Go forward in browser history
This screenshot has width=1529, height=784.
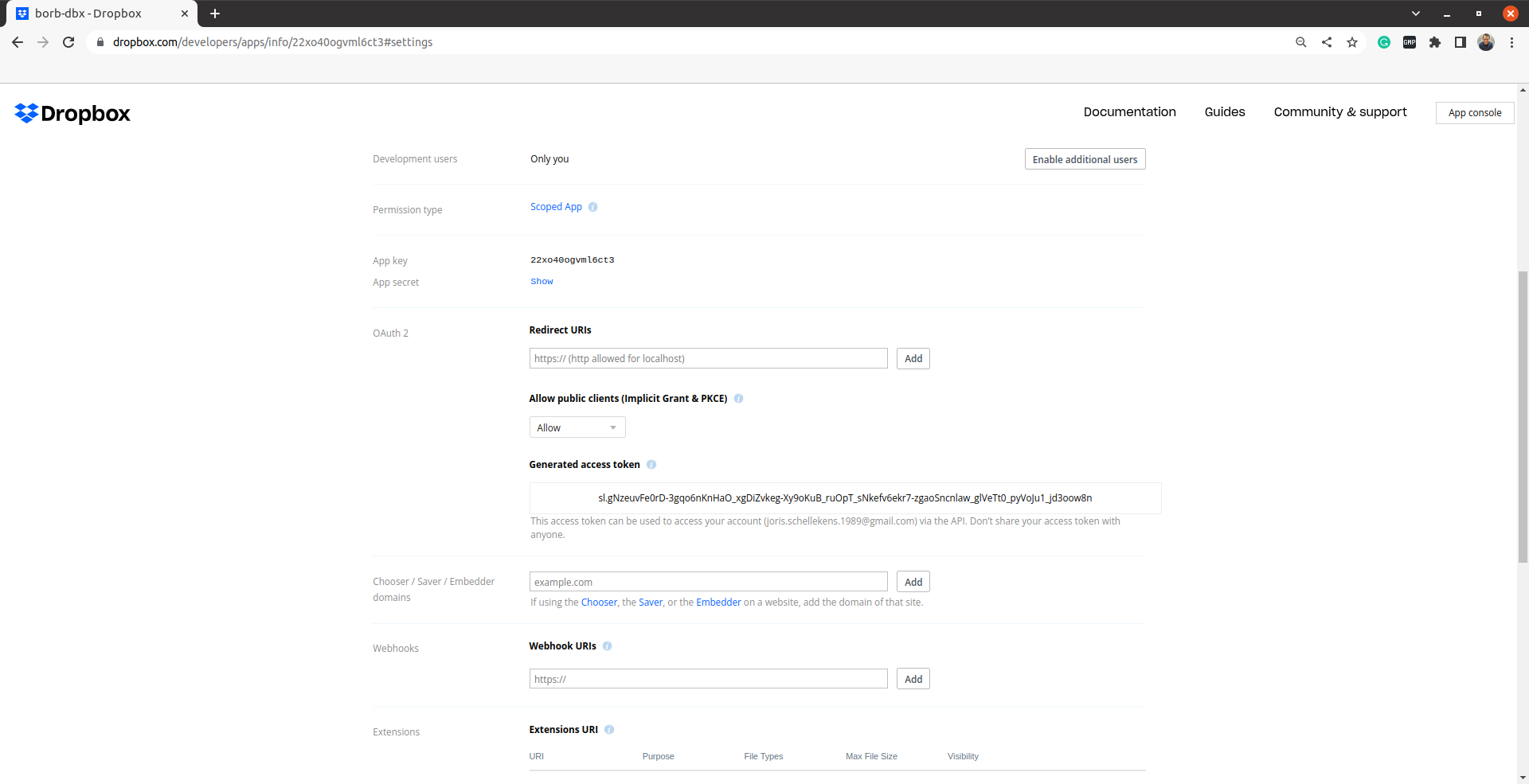click(43, 42)
